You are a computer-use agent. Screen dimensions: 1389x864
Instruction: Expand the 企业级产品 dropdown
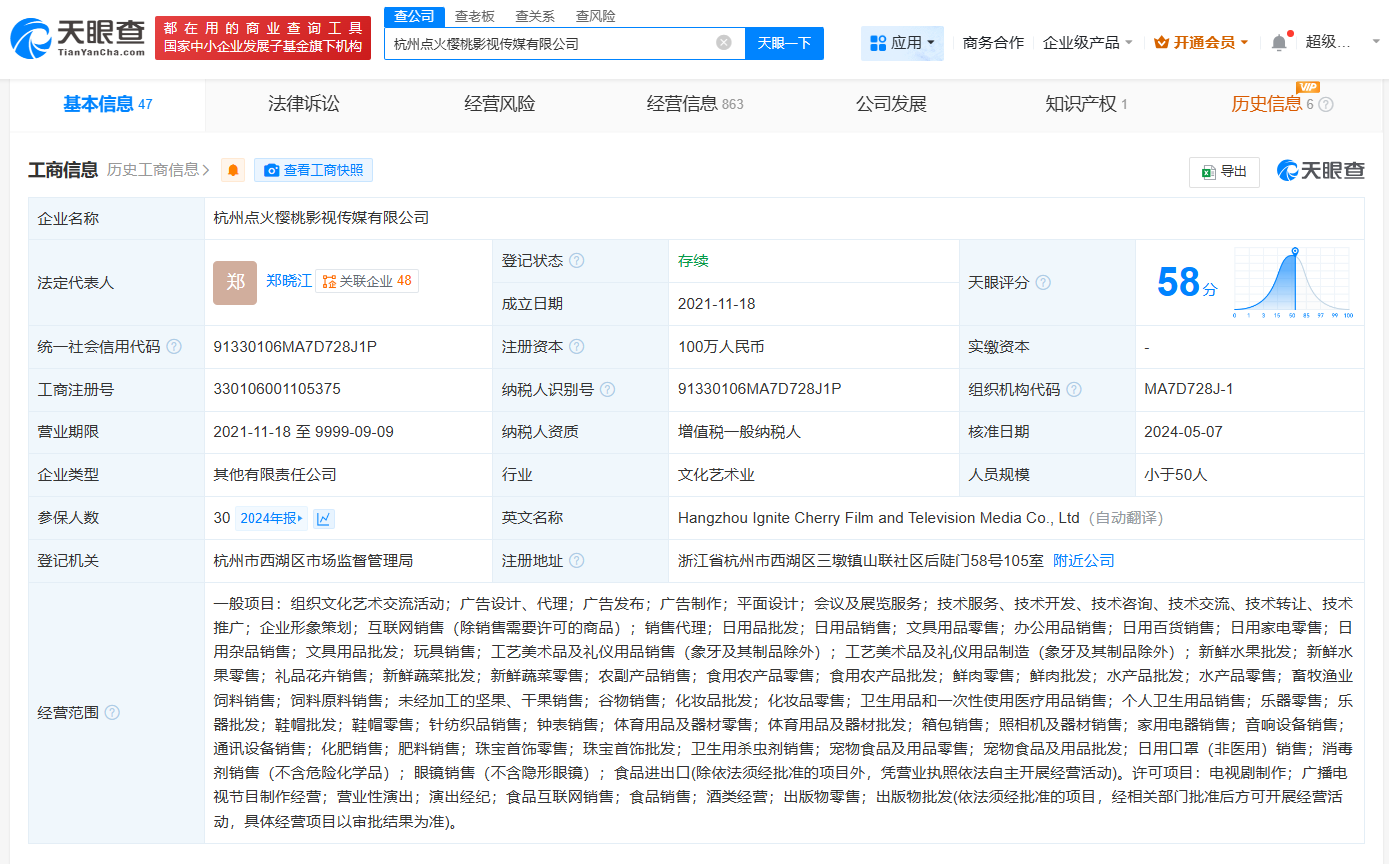pos(1087,43)
